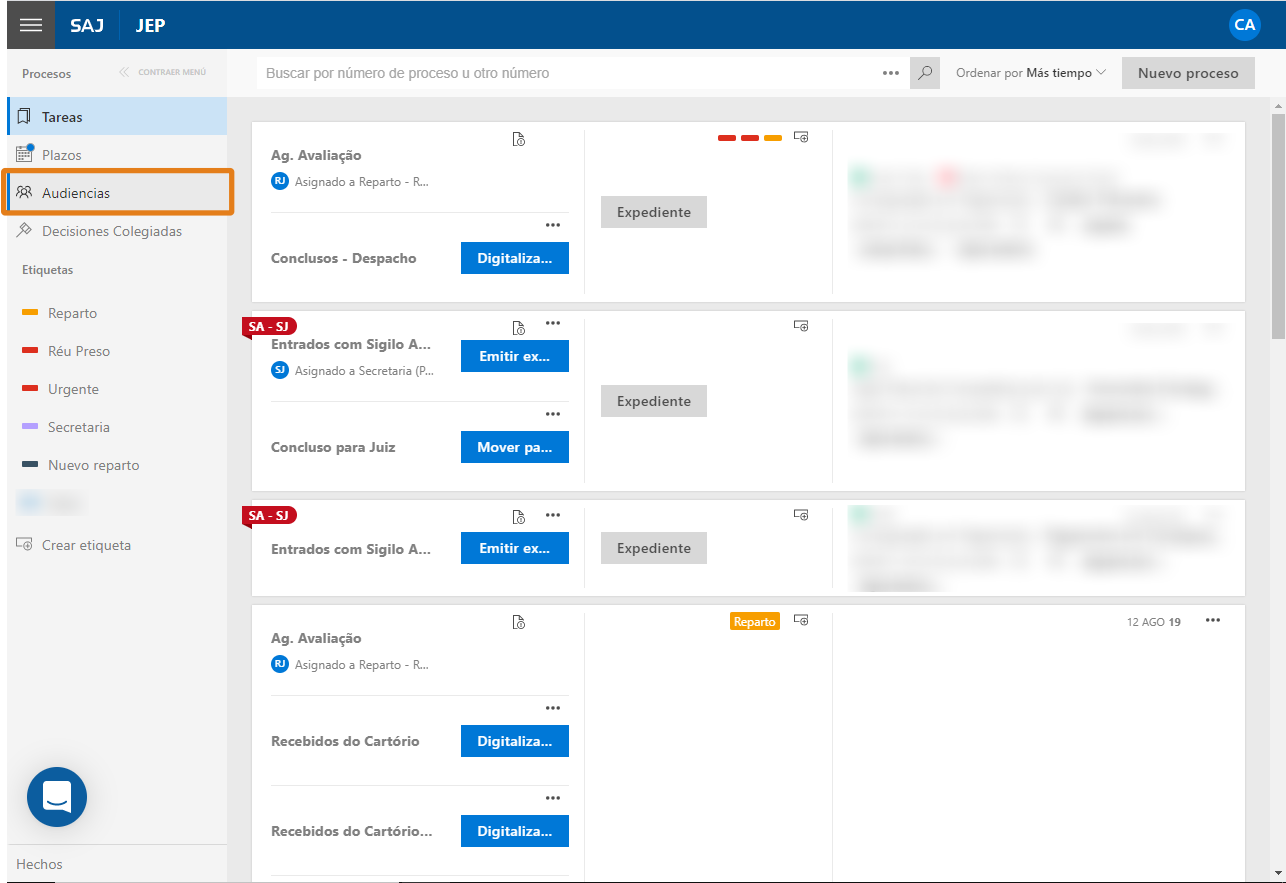1286x883 pixels.
Task: Open Crear etiqueta icon in sidebar
Action: [x=25, y=545]
